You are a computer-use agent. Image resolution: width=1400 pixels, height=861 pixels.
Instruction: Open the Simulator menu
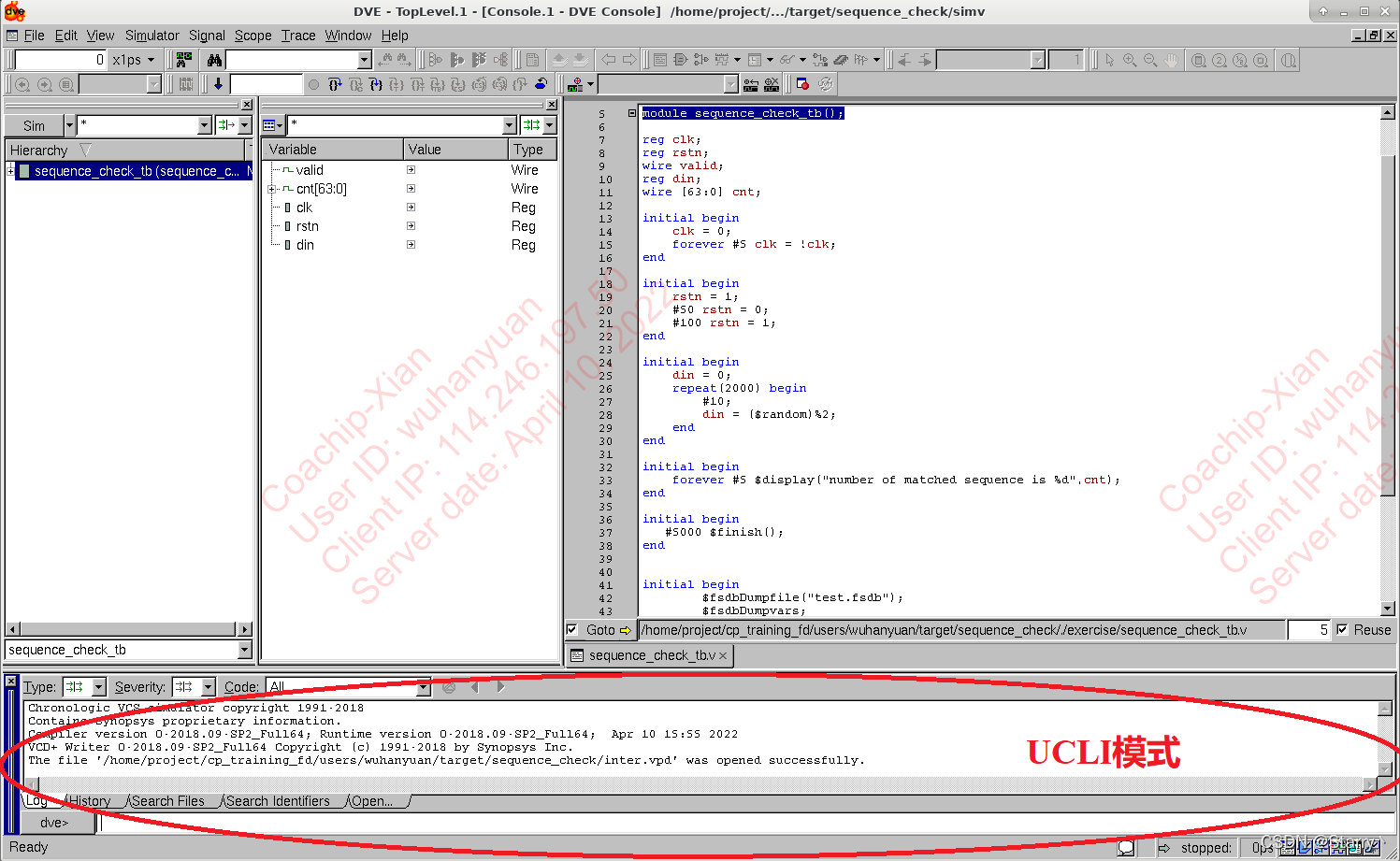coord(152,36)
